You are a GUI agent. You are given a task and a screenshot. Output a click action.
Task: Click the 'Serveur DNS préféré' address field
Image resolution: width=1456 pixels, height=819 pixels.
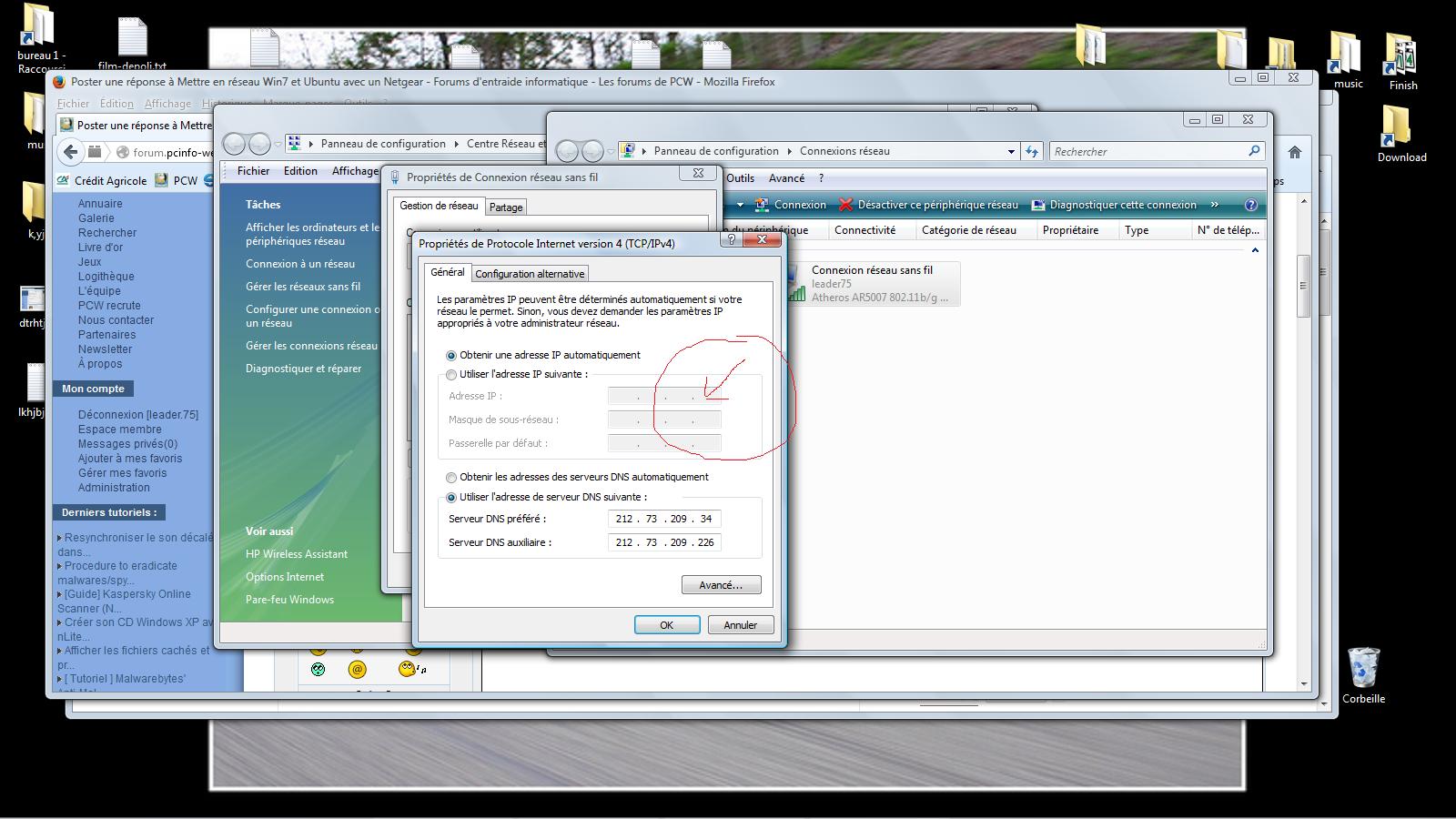click(664, 519)
